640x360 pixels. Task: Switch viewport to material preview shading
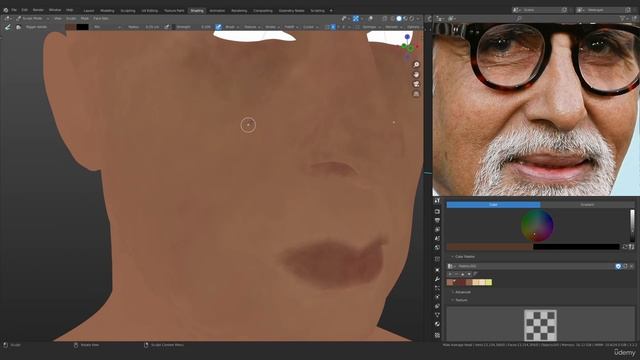(x=405, y=18)
